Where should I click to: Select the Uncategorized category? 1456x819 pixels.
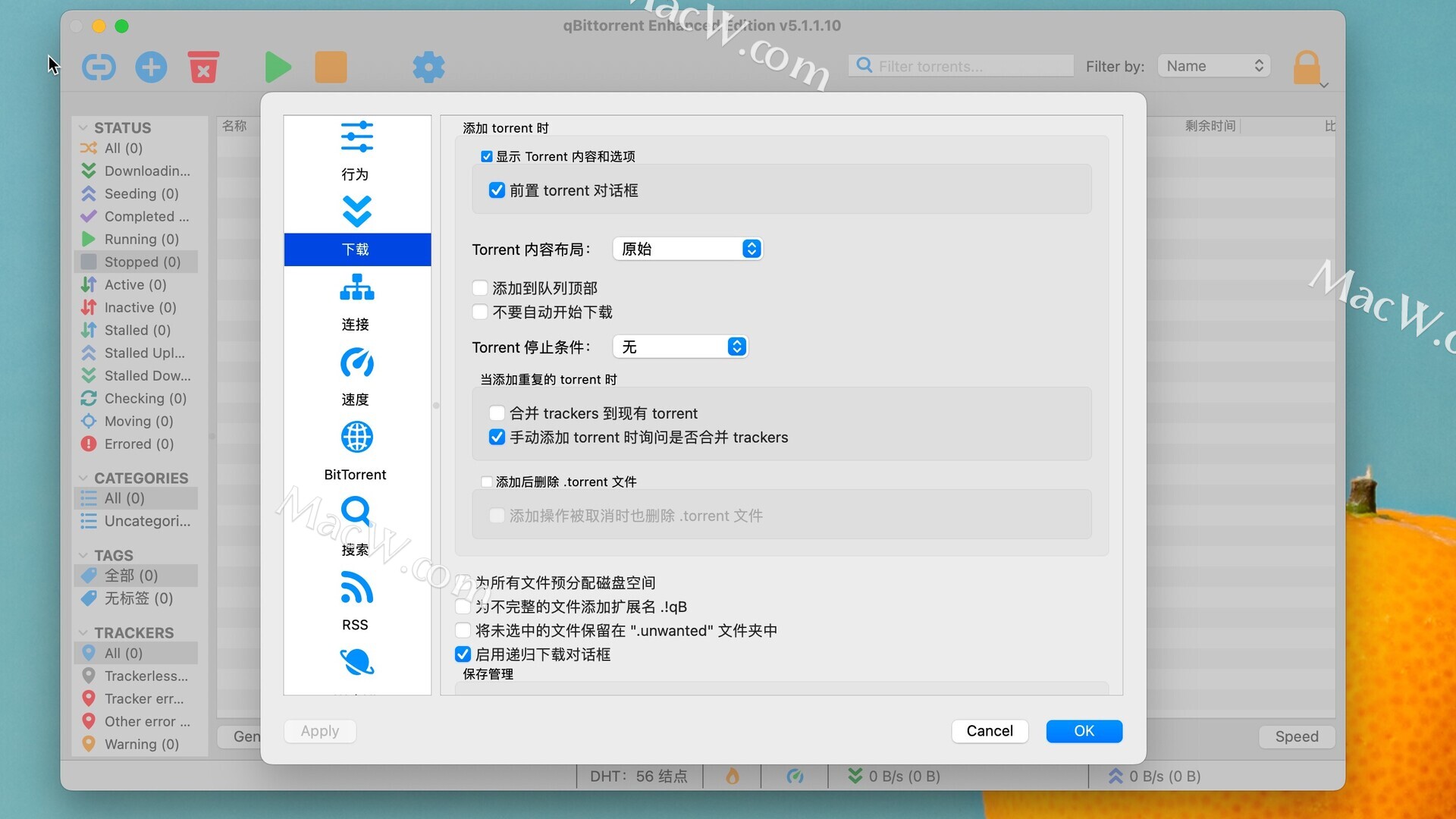[136, 521]
